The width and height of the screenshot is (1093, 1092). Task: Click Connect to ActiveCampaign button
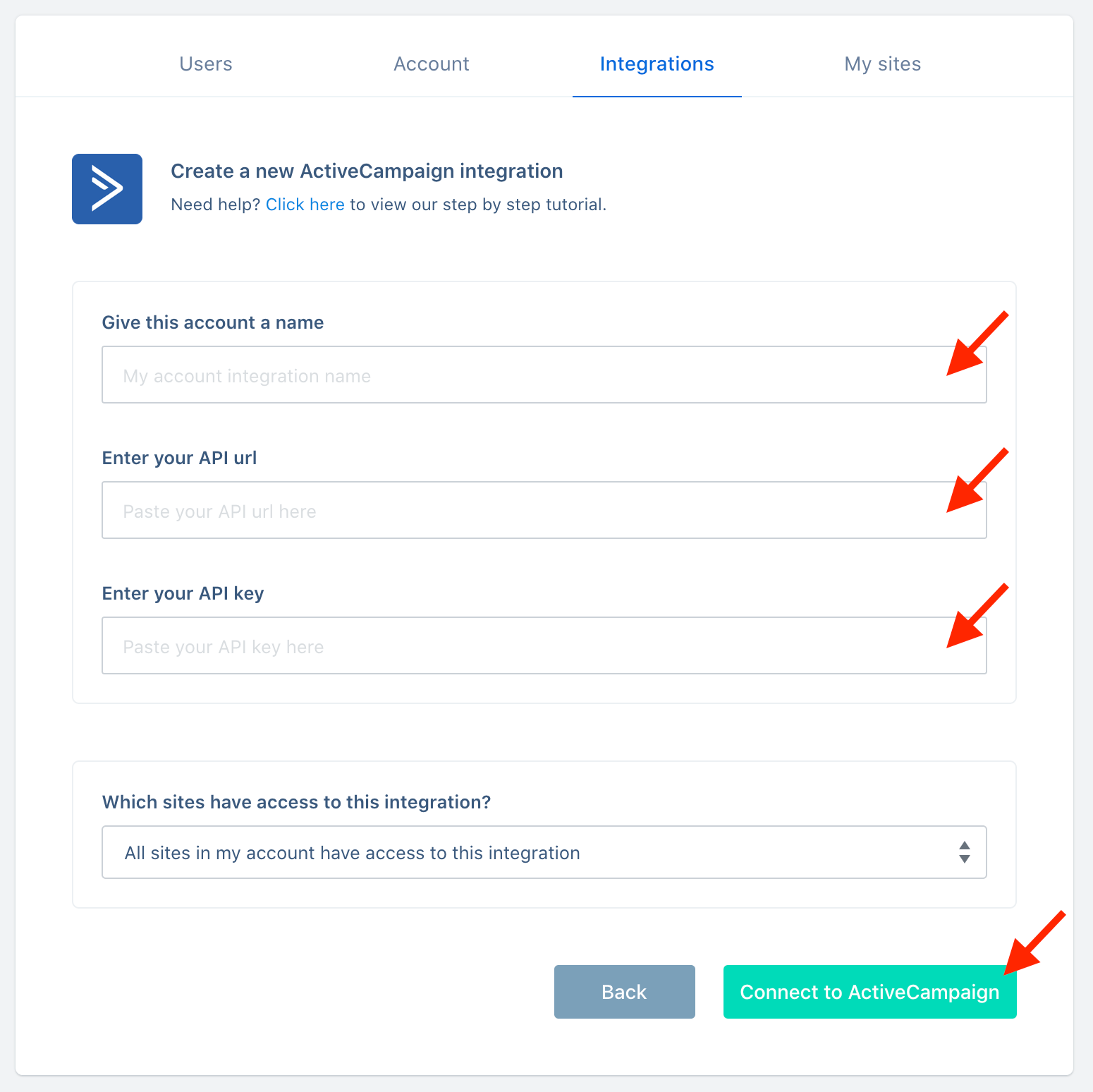pos(870,992)
